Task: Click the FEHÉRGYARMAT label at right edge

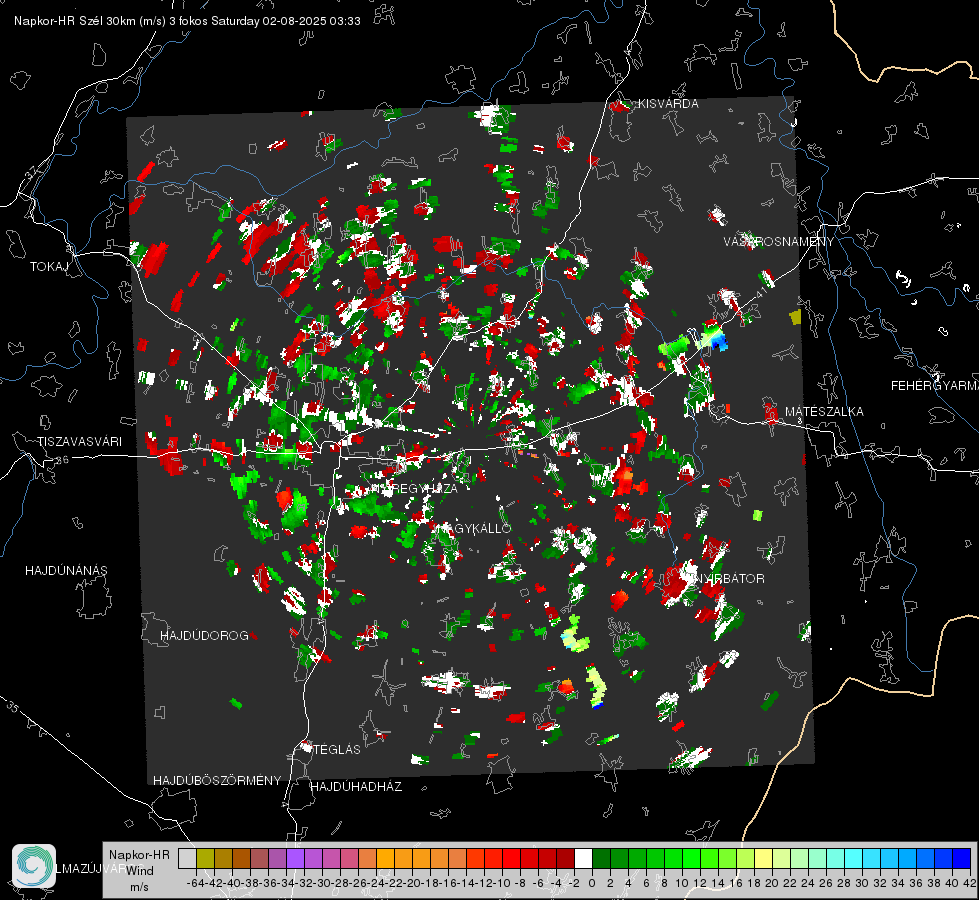Action: click(x=935, y=386)
